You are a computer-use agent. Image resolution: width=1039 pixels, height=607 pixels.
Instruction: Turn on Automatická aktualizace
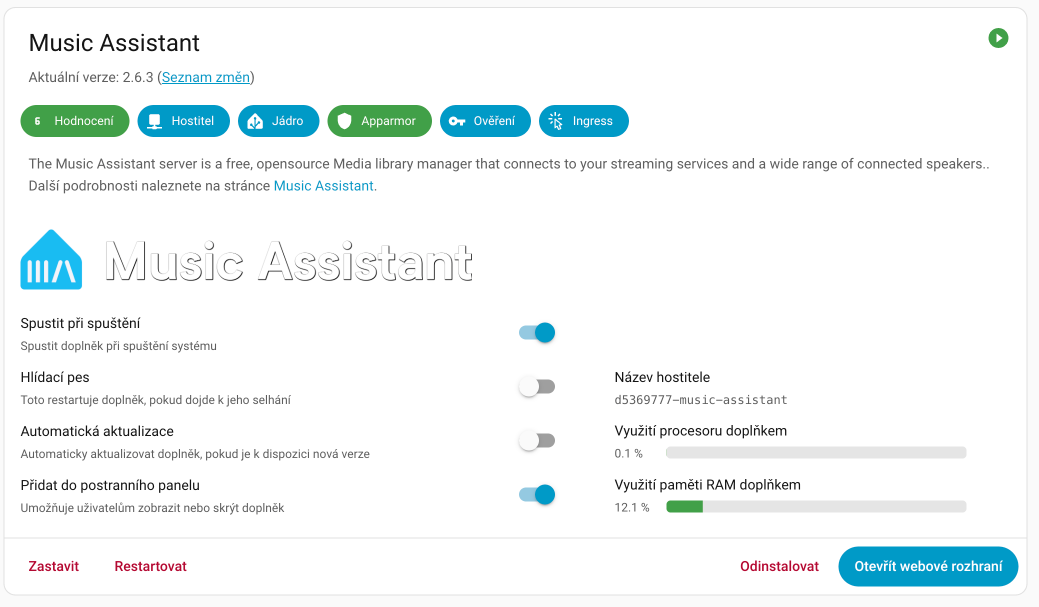click(537, 440)
